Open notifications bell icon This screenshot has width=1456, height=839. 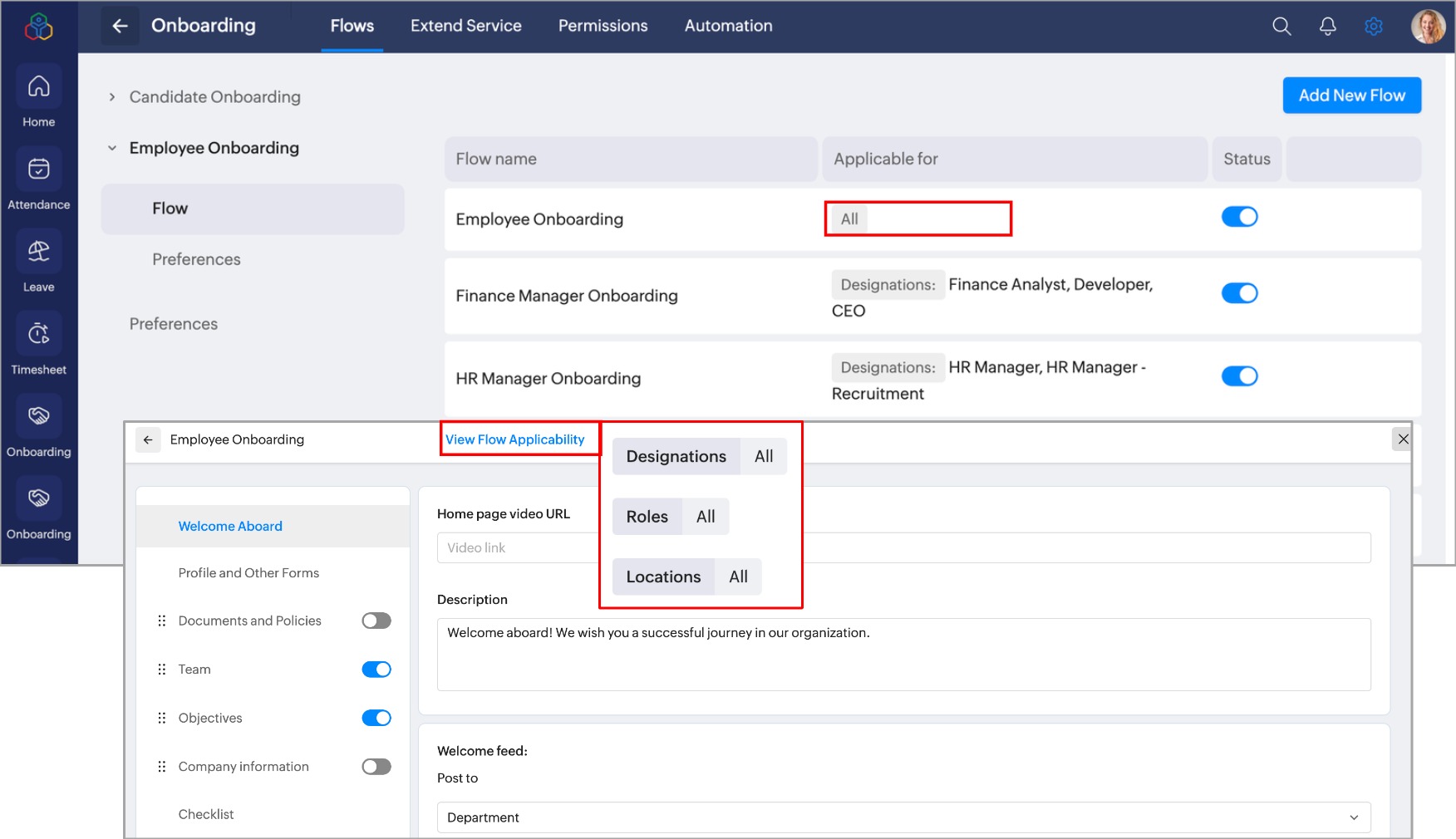tap(1327, 27)
